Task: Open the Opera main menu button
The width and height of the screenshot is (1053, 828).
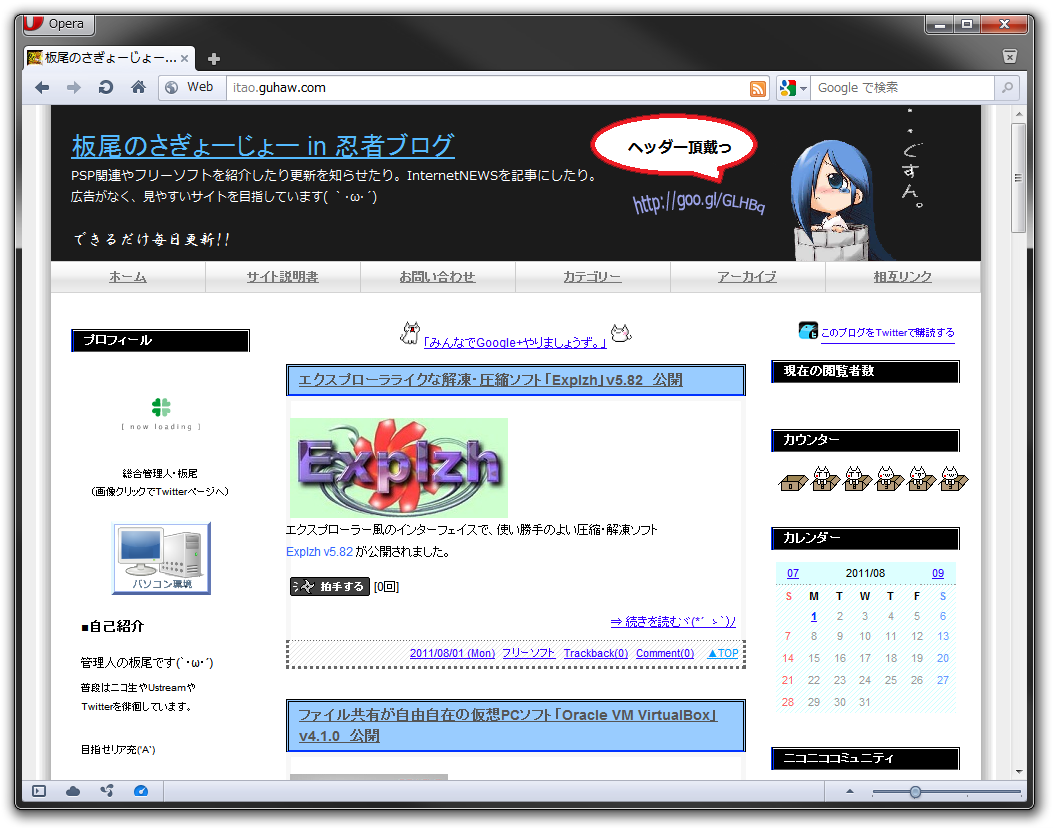Action: 58,24
